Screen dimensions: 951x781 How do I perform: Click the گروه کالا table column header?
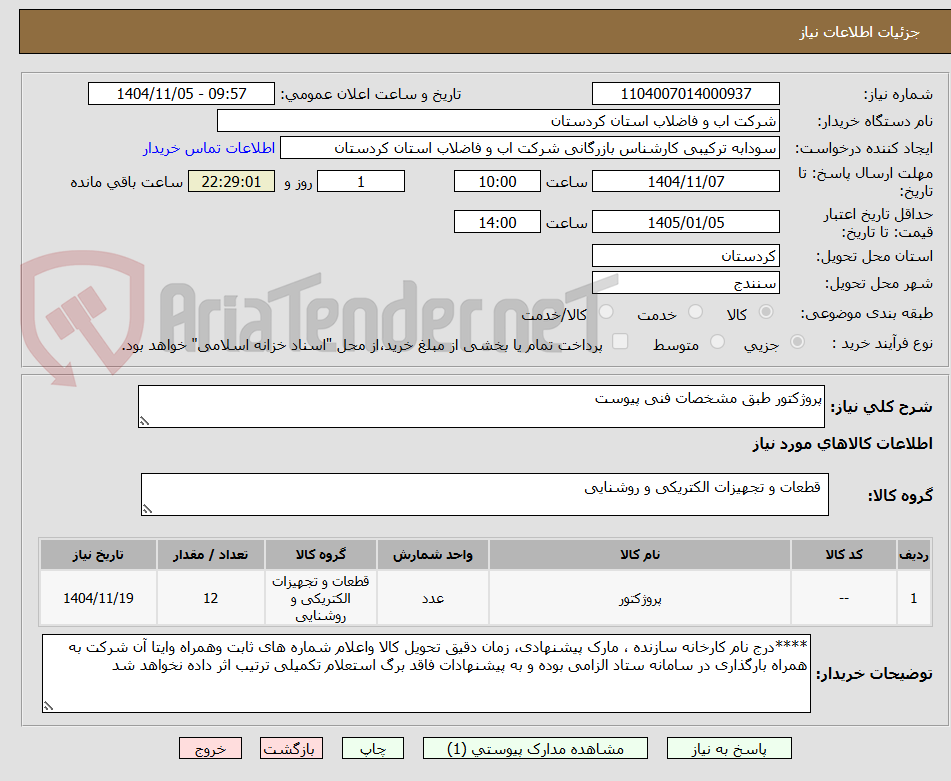[x=320, y=554]
